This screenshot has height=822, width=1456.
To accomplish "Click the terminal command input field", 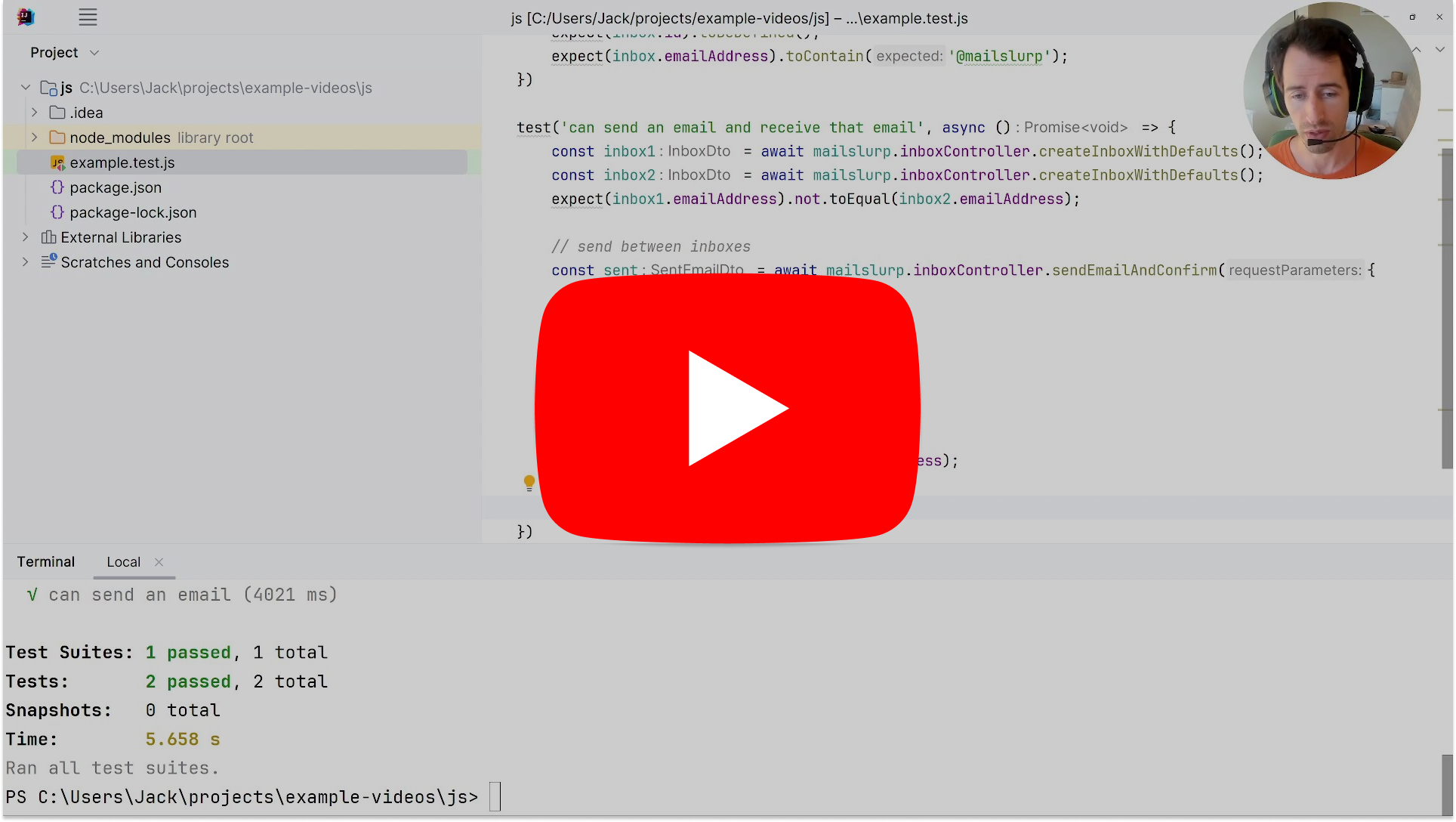I will coord(496,796).
